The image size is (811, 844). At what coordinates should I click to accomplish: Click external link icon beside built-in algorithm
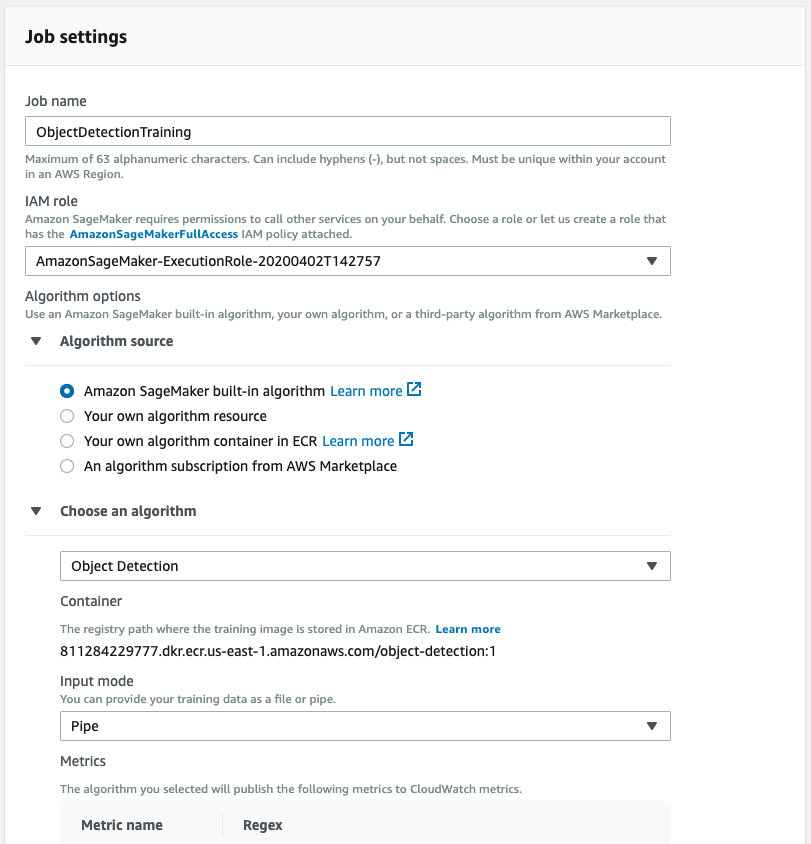415,390
